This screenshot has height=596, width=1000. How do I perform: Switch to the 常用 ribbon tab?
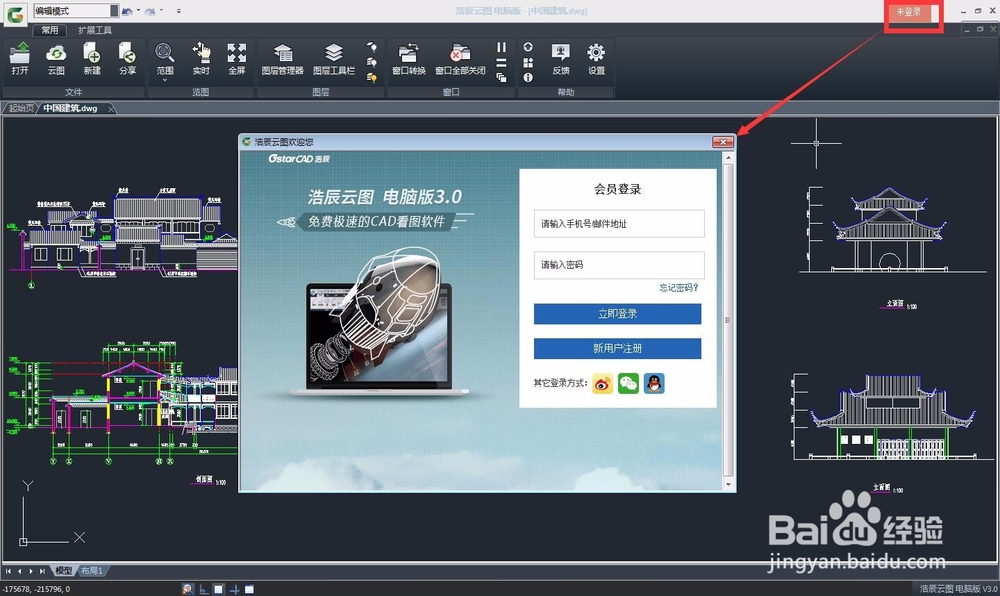pyautogui.click(x=50, y=30)
